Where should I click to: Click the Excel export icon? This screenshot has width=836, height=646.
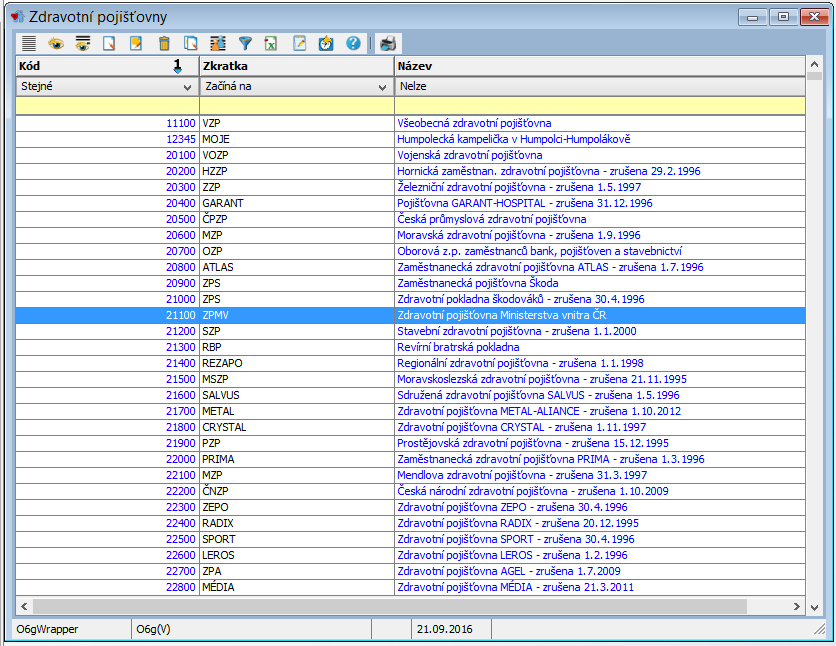271,43
